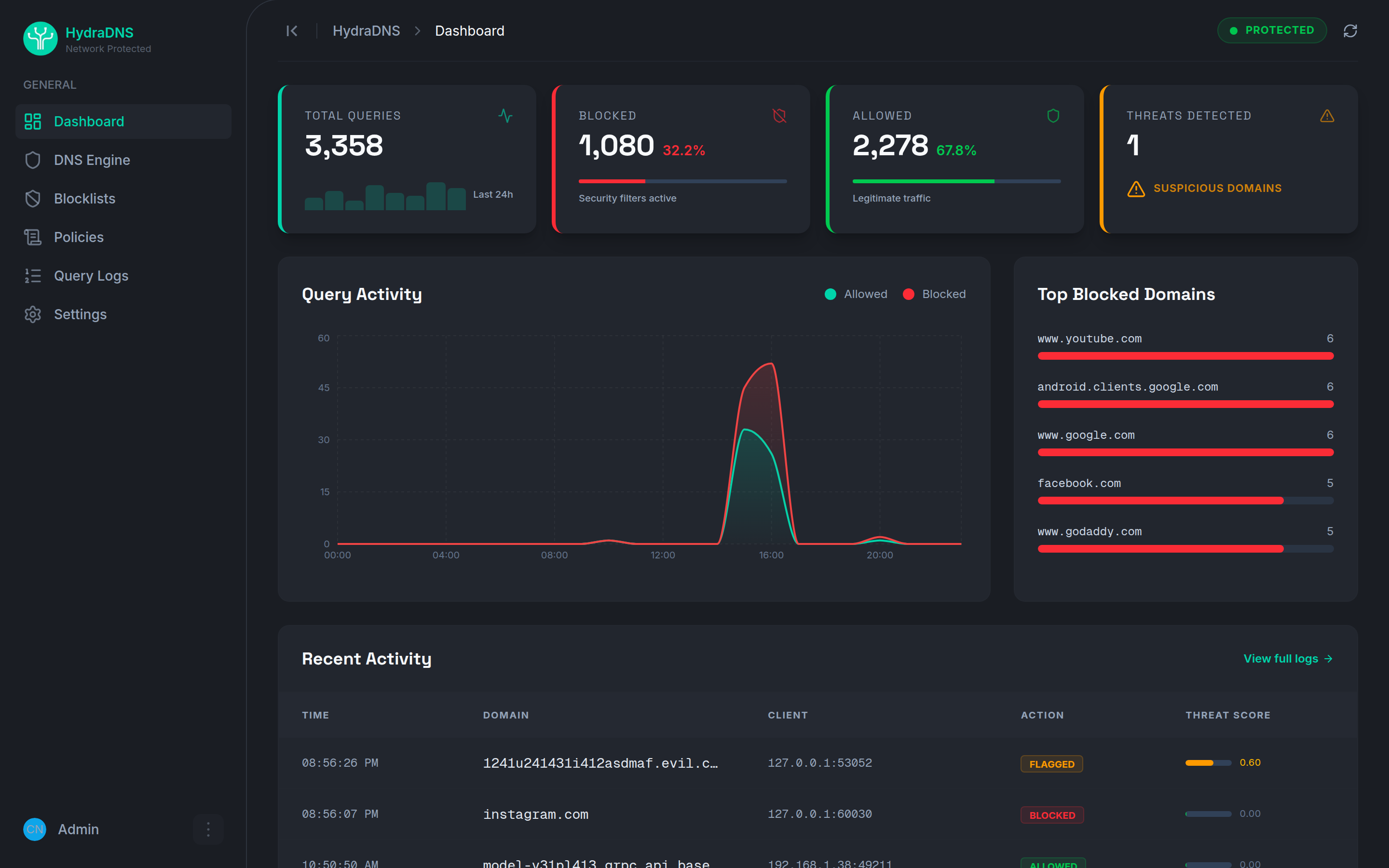1389x868 pixels.
Task: Click the Blocked percentage progress bar
Action: (682, 181)
